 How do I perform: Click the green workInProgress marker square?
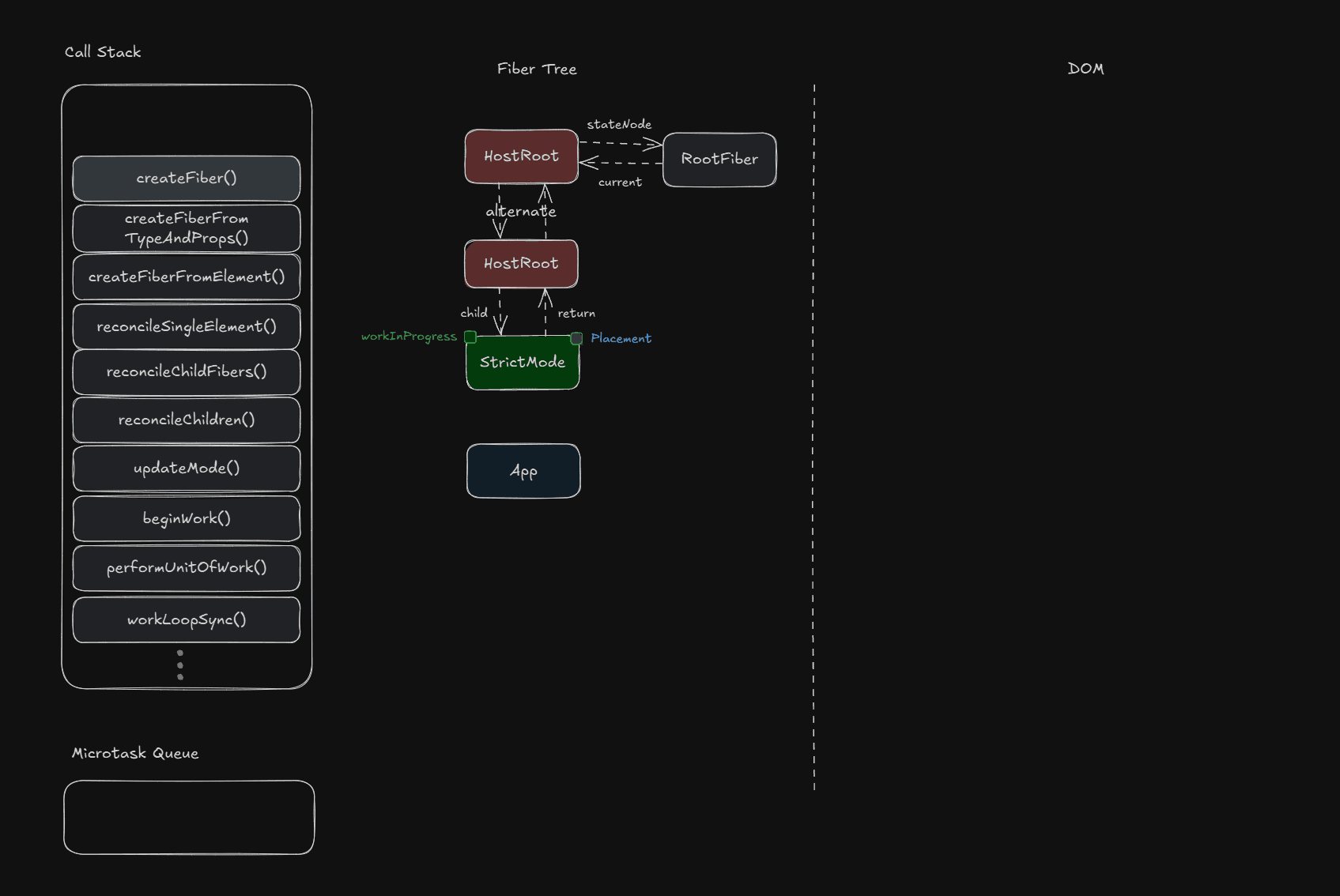(470, 337)
